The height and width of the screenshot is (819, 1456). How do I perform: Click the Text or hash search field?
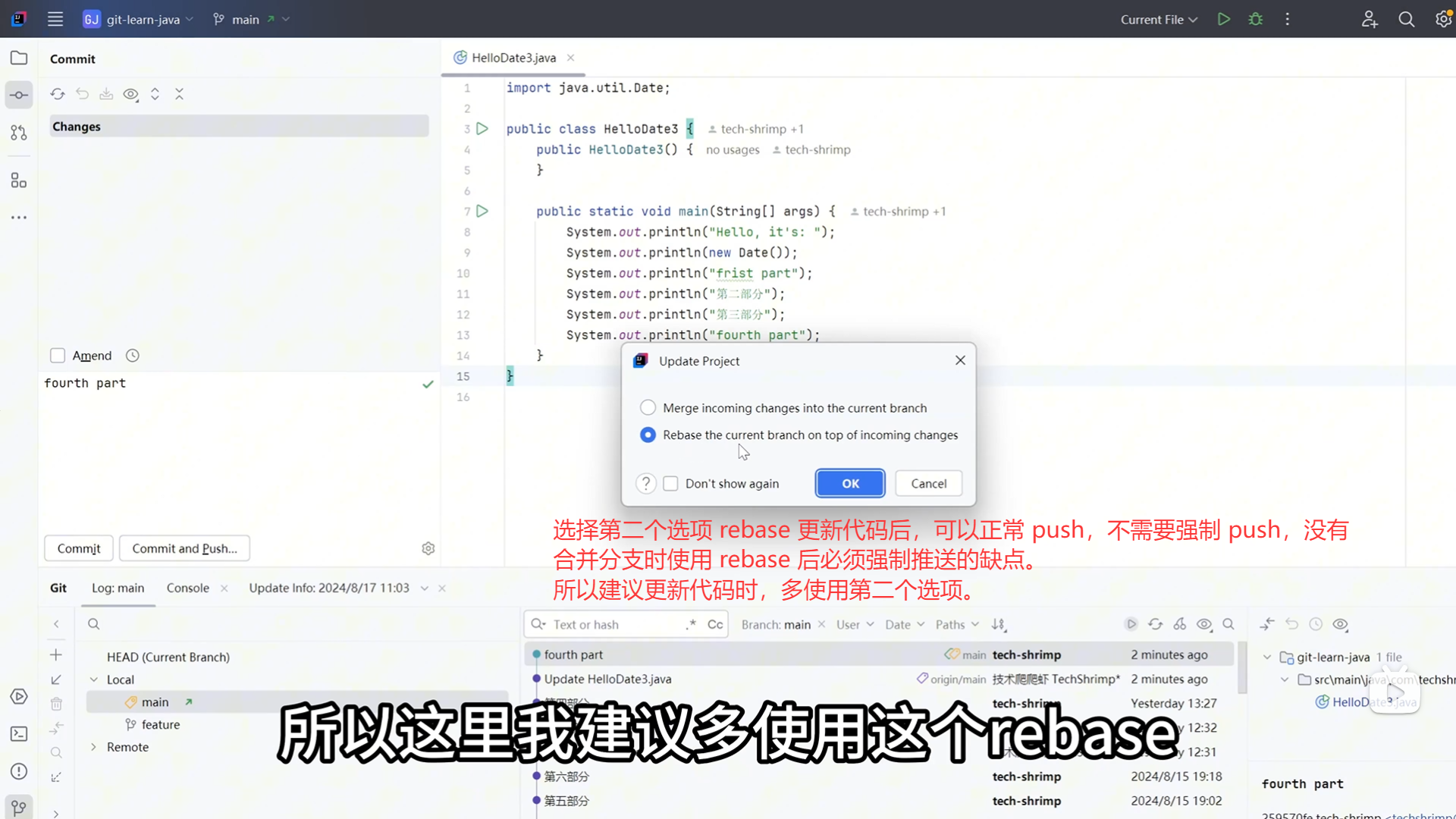614,624
